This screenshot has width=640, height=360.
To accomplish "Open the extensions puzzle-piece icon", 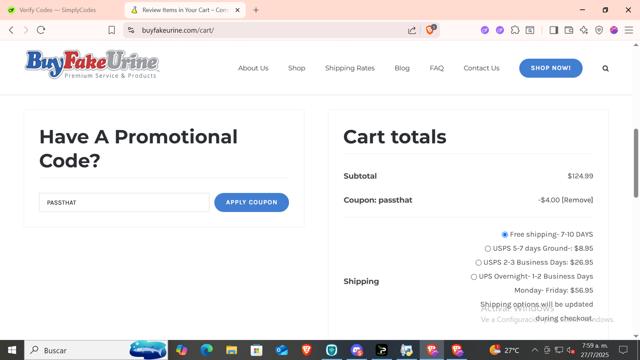I will click(x=515, y=30).
